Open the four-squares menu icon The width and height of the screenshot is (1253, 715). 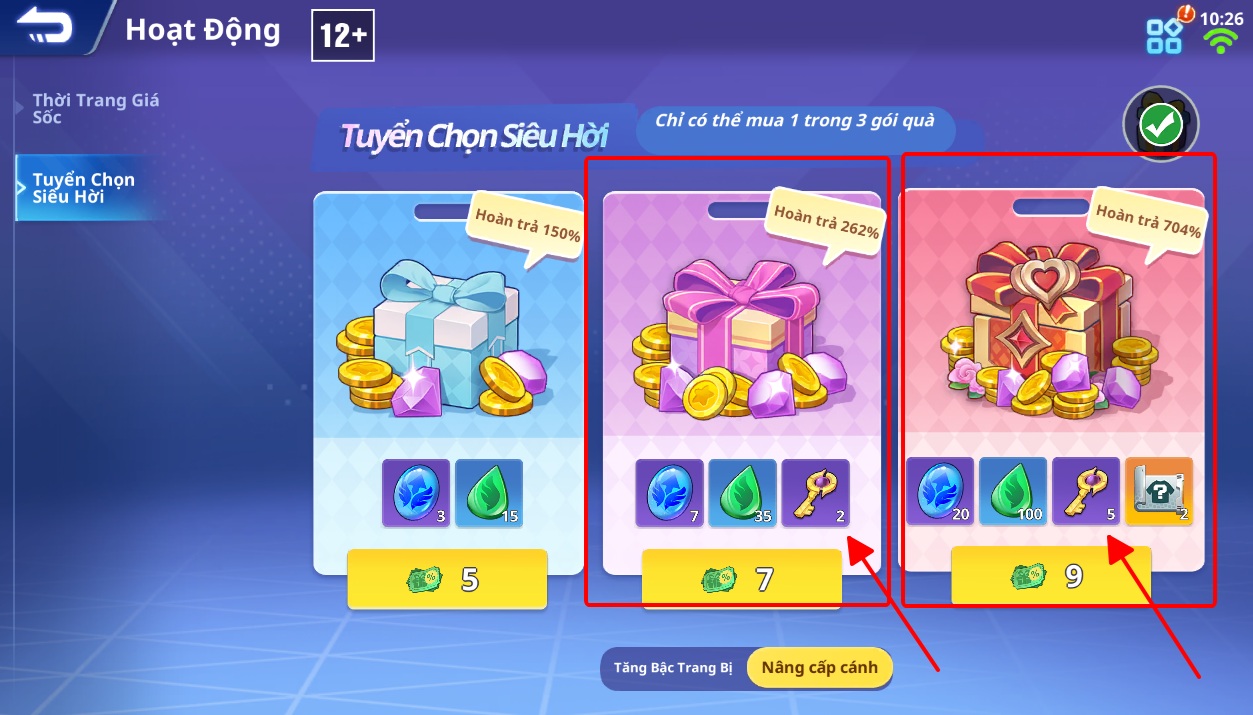click(1164, 35)
